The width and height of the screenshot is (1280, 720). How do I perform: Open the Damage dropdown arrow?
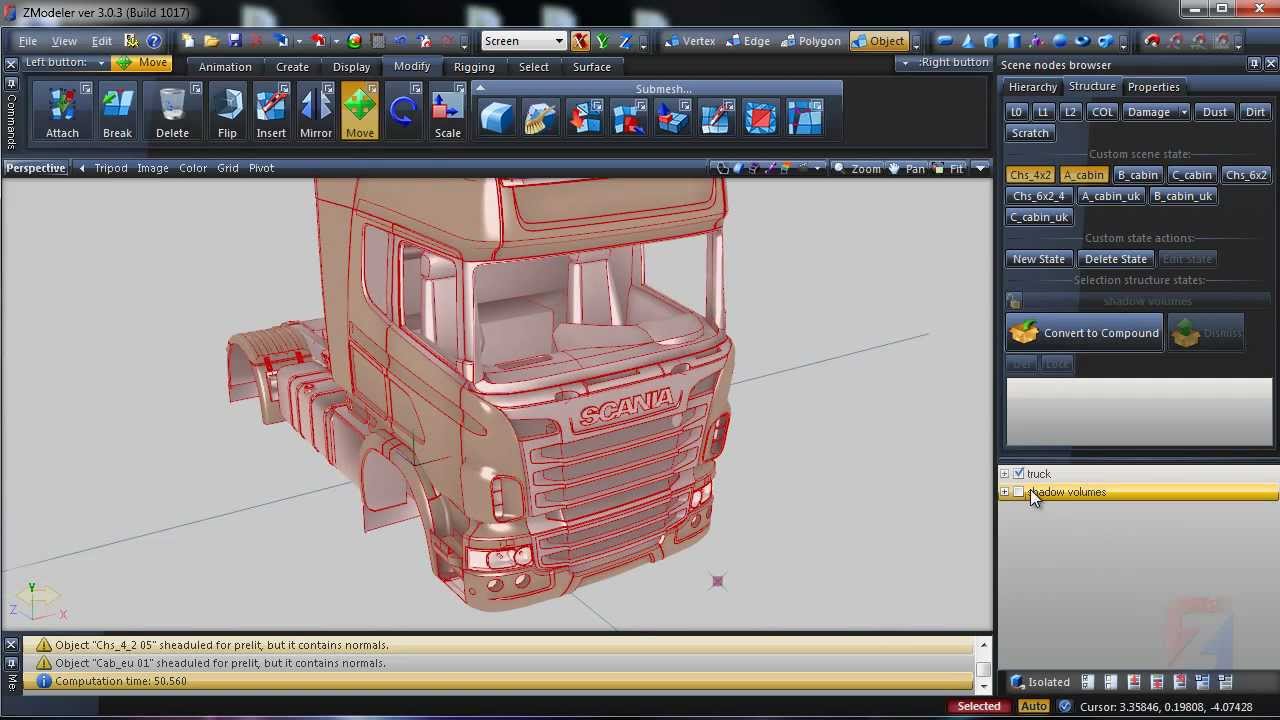coord(1183,112)
